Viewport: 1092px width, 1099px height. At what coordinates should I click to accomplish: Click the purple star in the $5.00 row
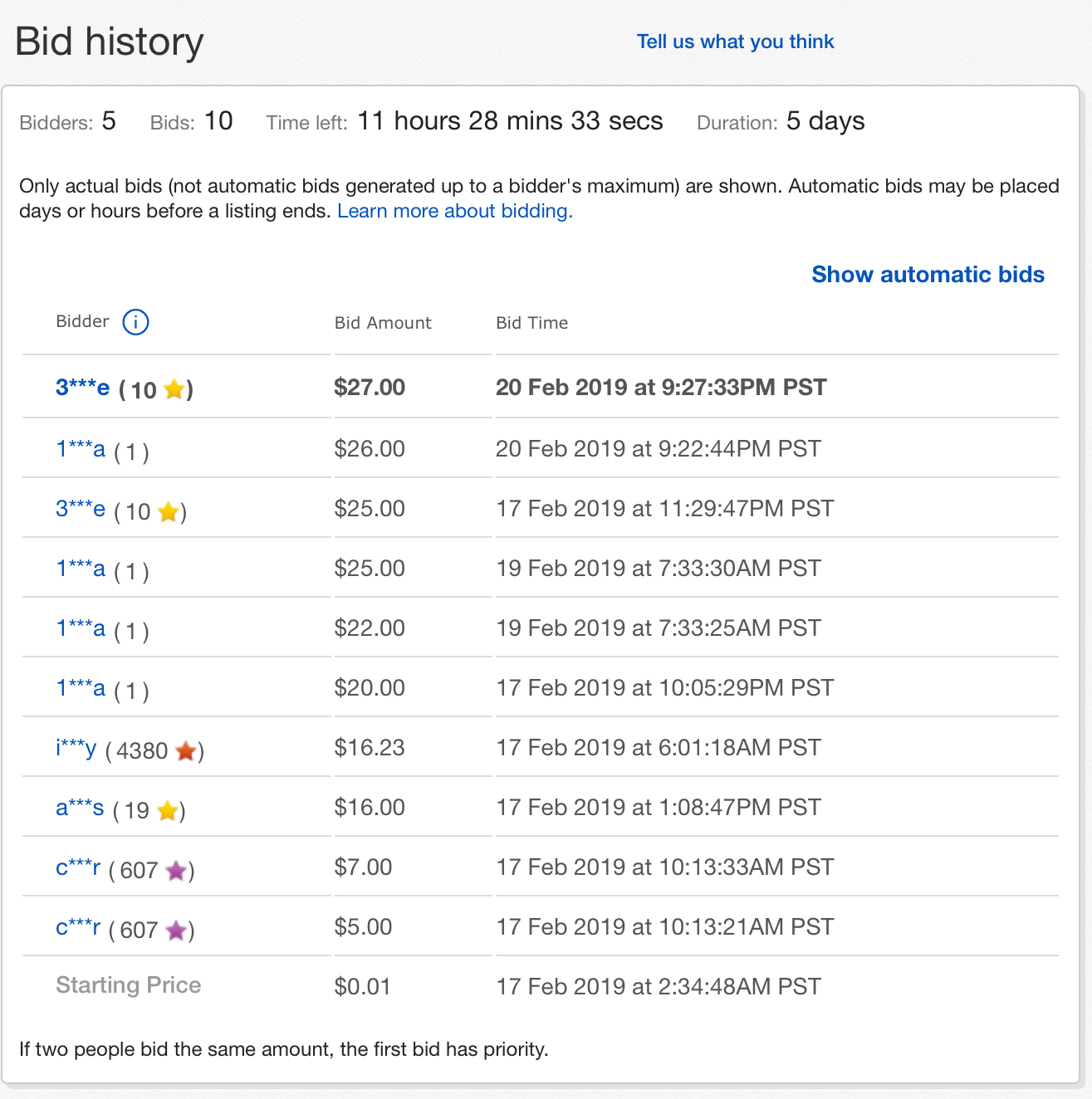coord(176,930)
